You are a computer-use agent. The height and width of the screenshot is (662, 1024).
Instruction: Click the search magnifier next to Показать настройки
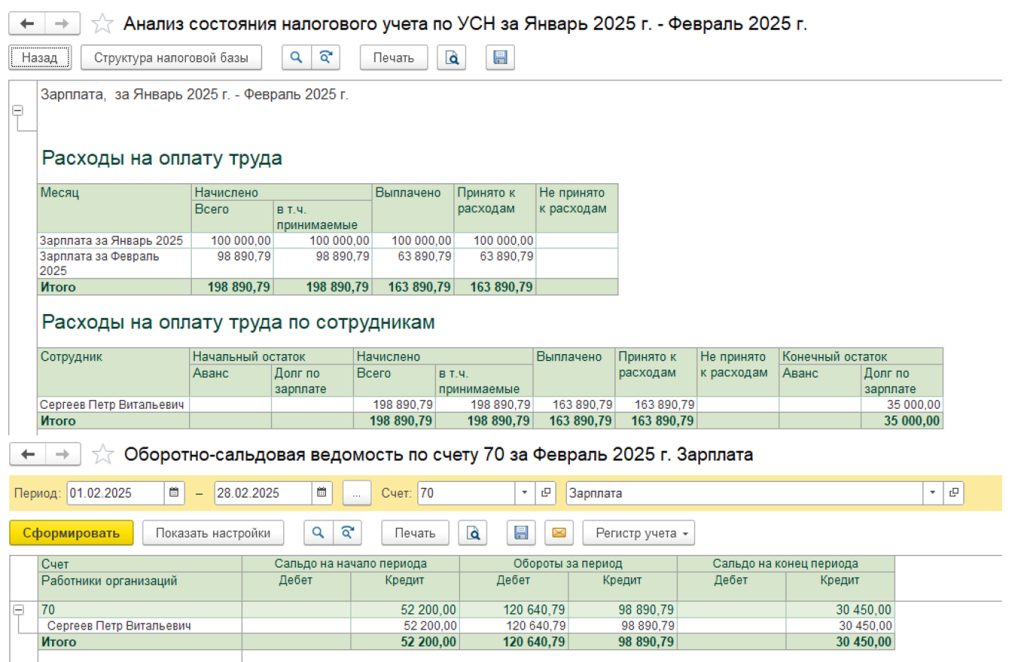[x=318, y=533]
